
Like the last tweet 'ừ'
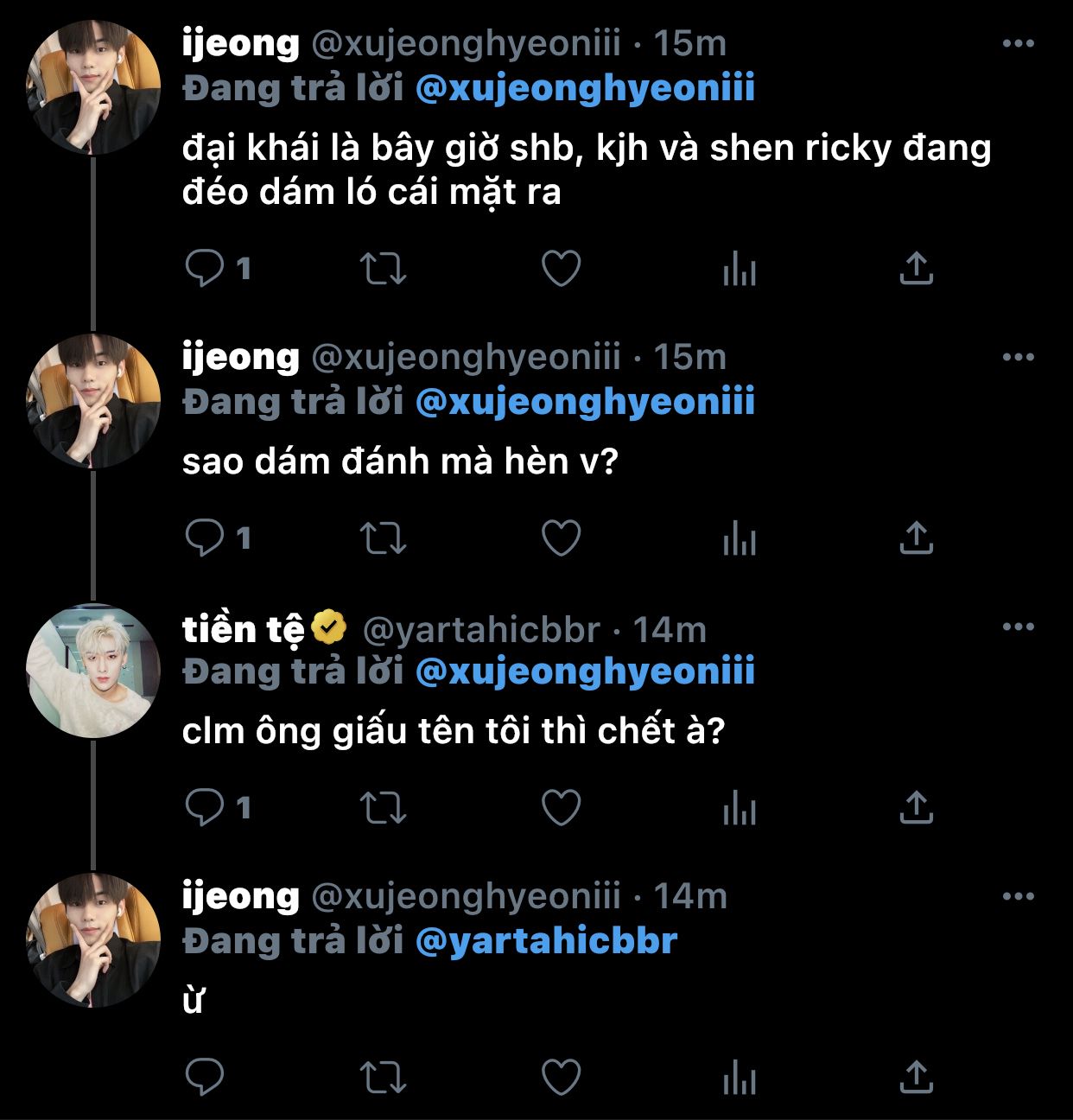(561, 1078)
